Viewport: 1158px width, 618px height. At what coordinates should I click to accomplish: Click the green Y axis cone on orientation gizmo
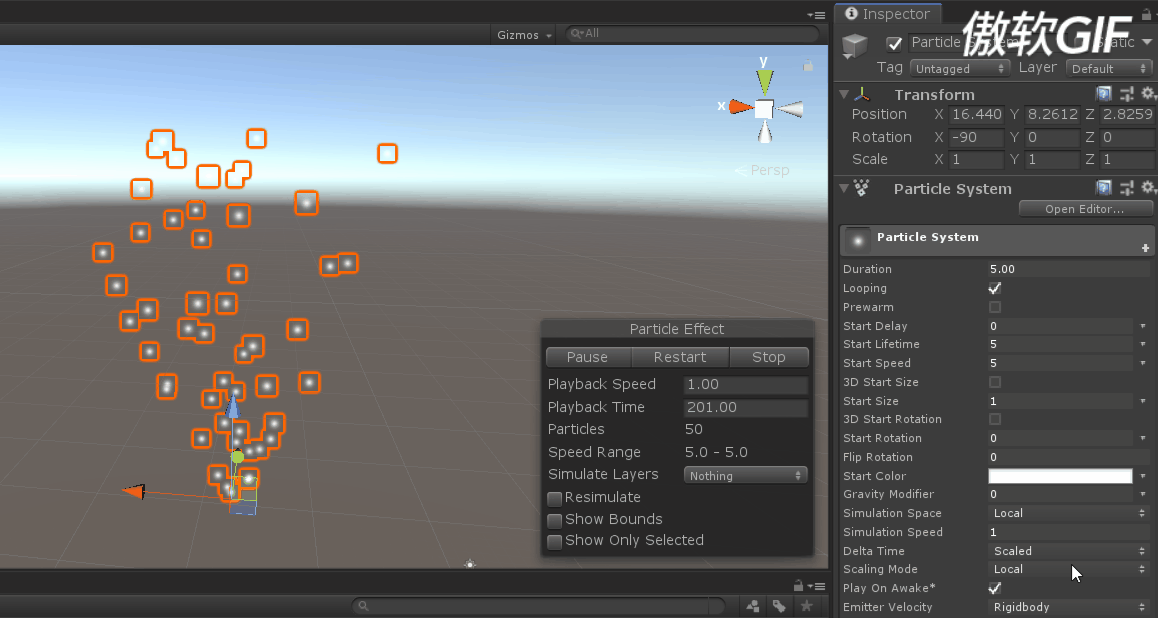click(x=764, y=80)
